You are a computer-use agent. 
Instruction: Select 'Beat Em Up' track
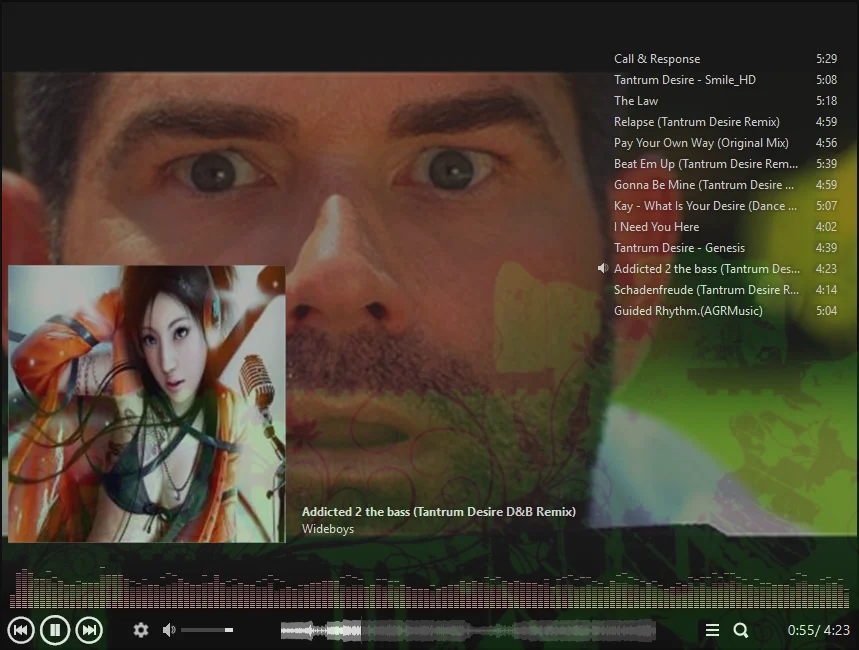(x=725, y=164)
